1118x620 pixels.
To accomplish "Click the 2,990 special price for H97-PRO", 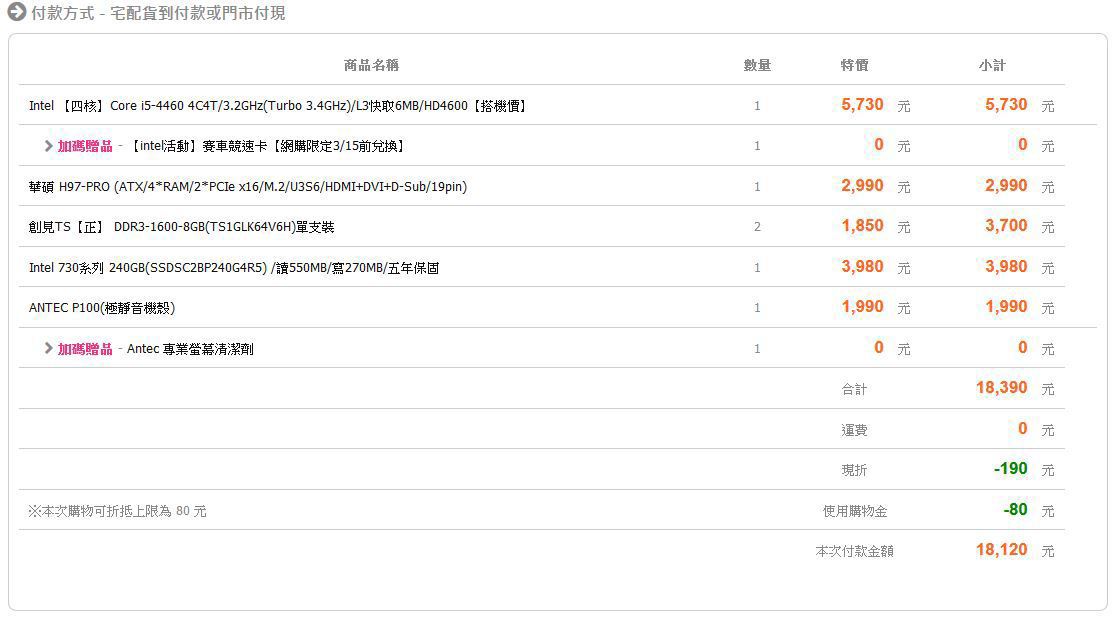I will pos(862,186).
